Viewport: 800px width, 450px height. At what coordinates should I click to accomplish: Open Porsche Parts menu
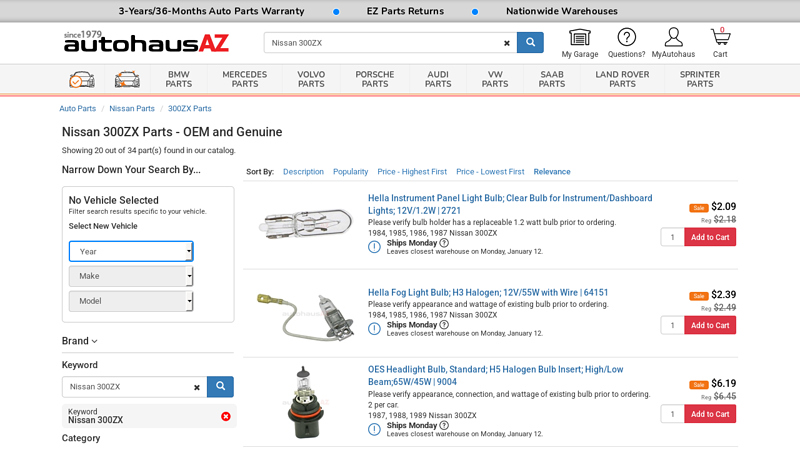[375, 79]
